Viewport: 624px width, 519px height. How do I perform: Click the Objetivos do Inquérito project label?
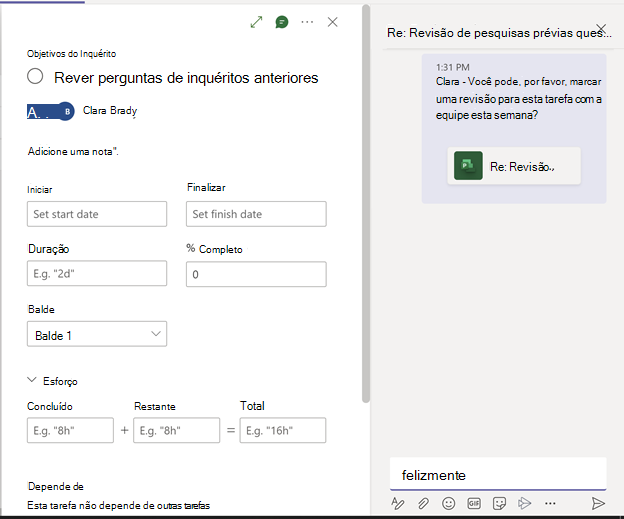tap(72, 54)
